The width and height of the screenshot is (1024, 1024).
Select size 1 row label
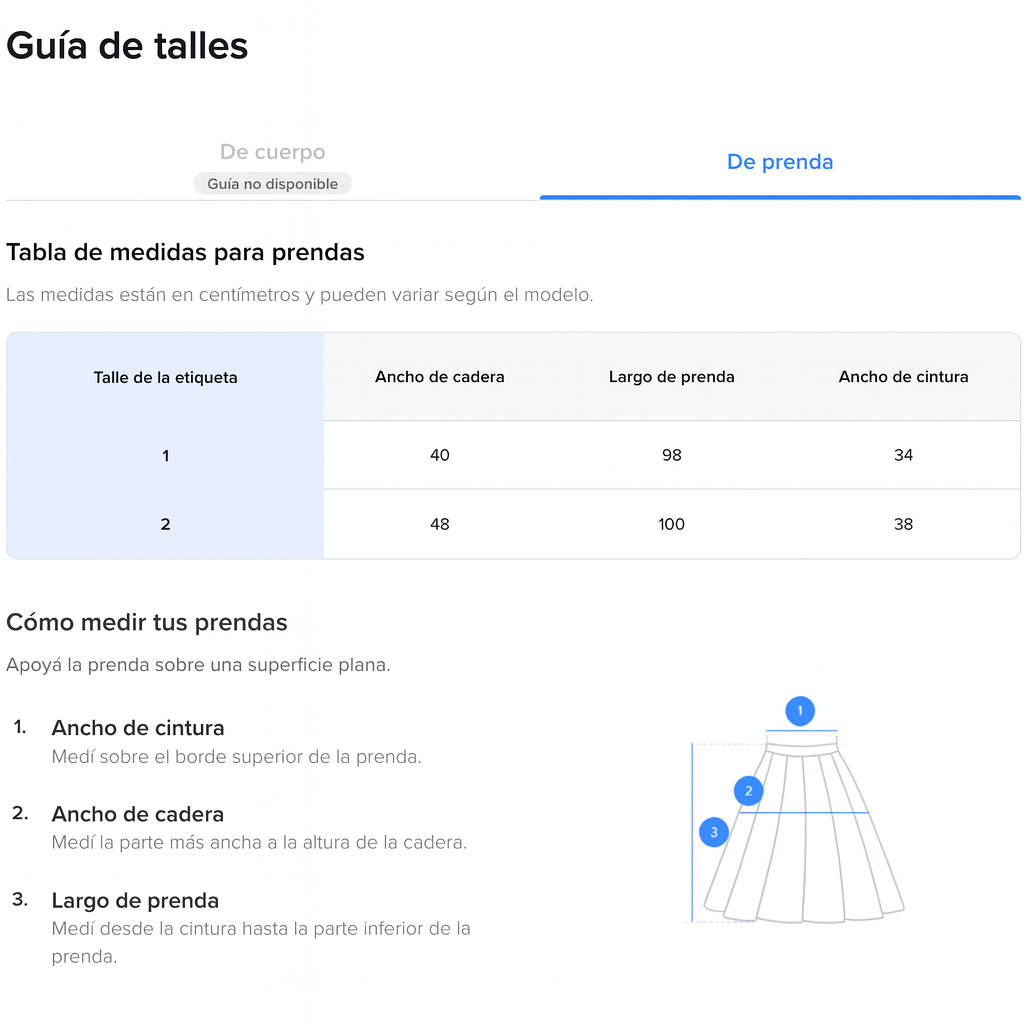click(x=165, y=455)
